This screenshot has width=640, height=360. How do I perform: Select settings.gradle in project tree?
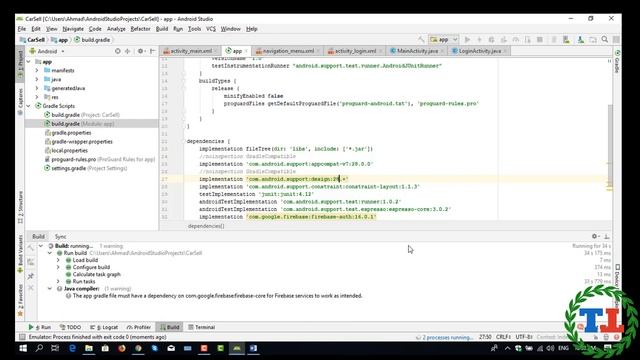pyautogui.click(x=86, y=168)
